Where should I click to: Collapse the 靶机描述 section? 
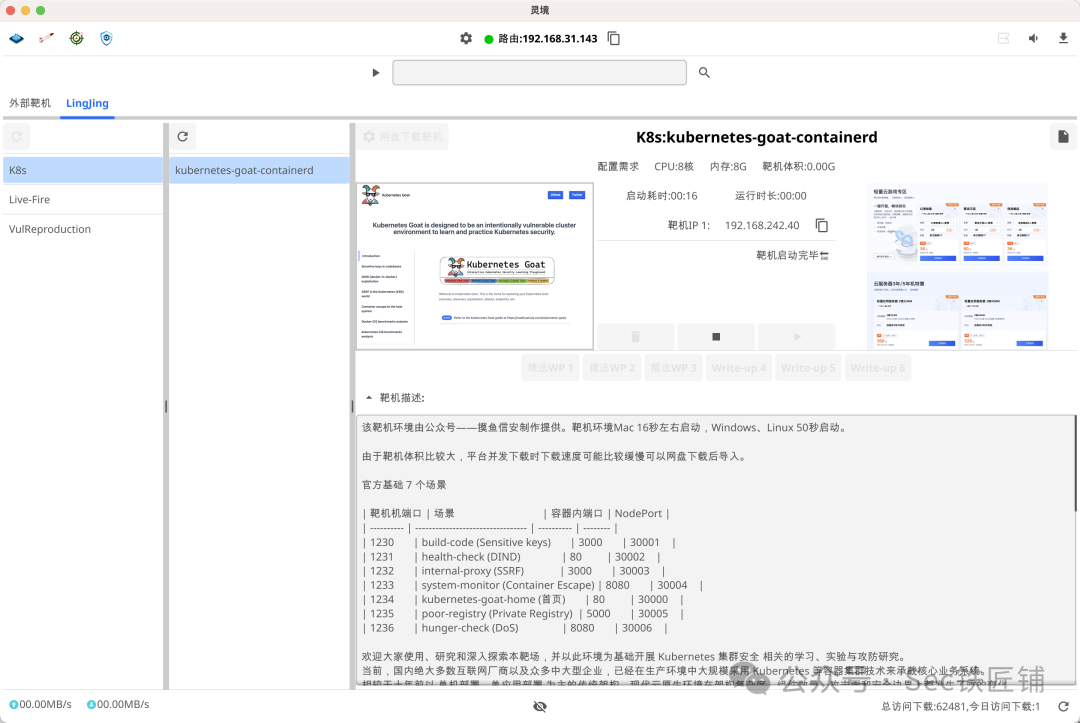click(369, 397)
